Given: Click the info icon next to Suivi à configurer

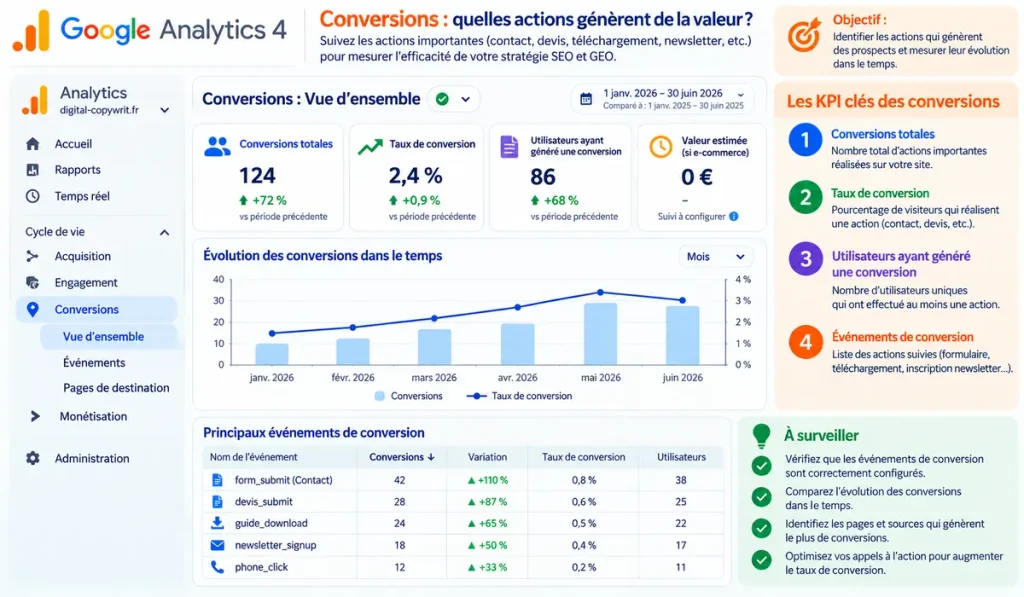Looking at the screenshot, I should (x=733, y=216).
